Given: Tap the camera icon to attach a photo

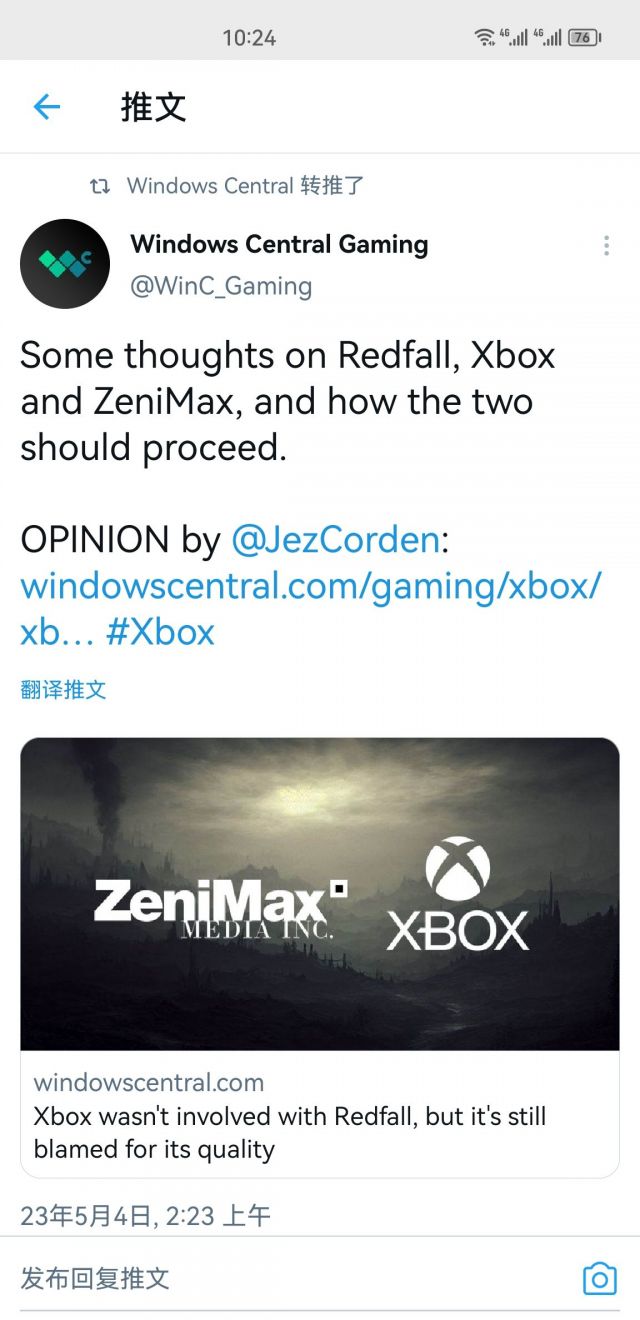Looking at the screenshot, I should pos(599,1278).
